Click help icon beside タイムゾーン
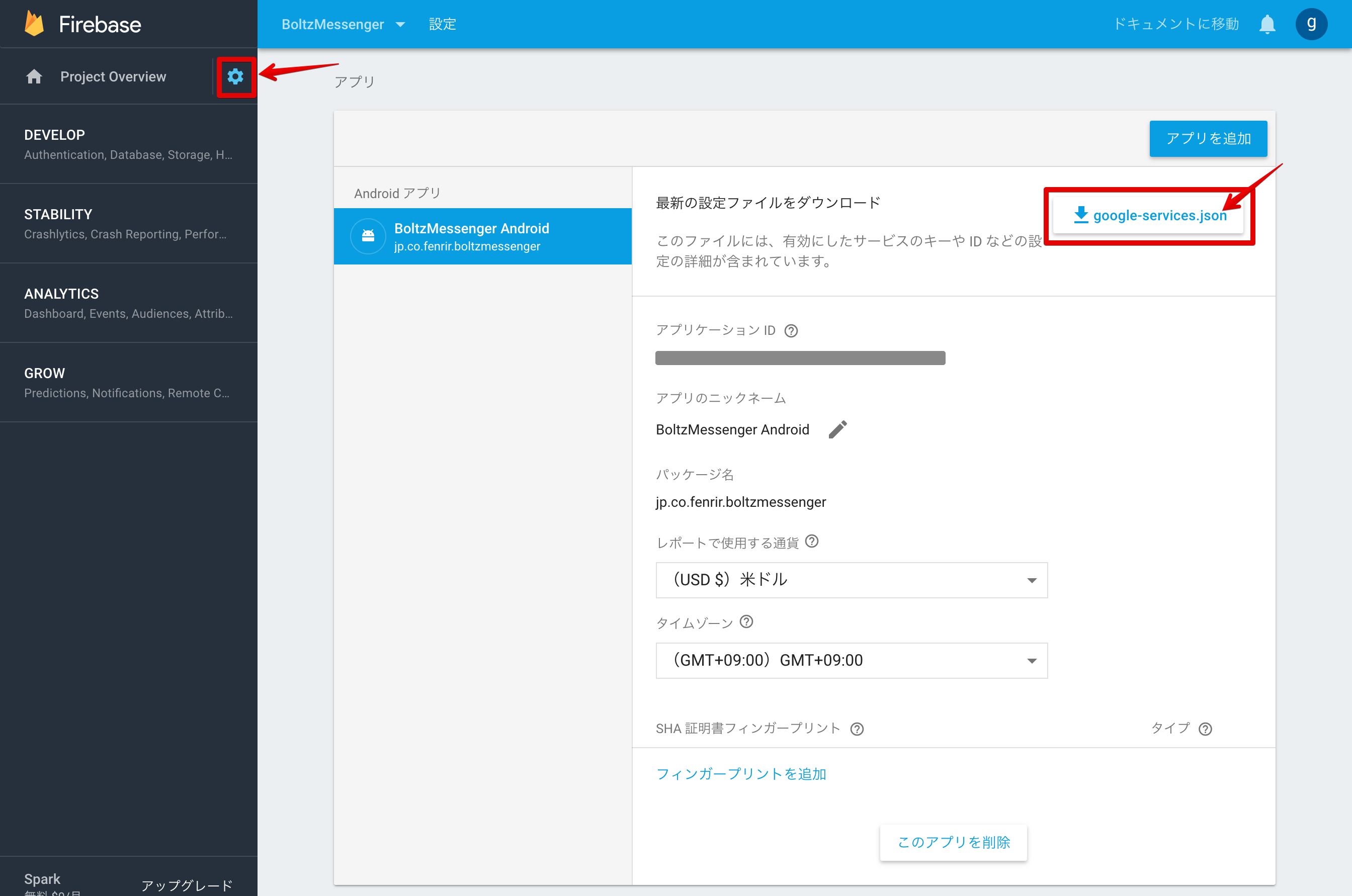The width and height of the screenshot is (1352, 896). (x=746, y=621)
